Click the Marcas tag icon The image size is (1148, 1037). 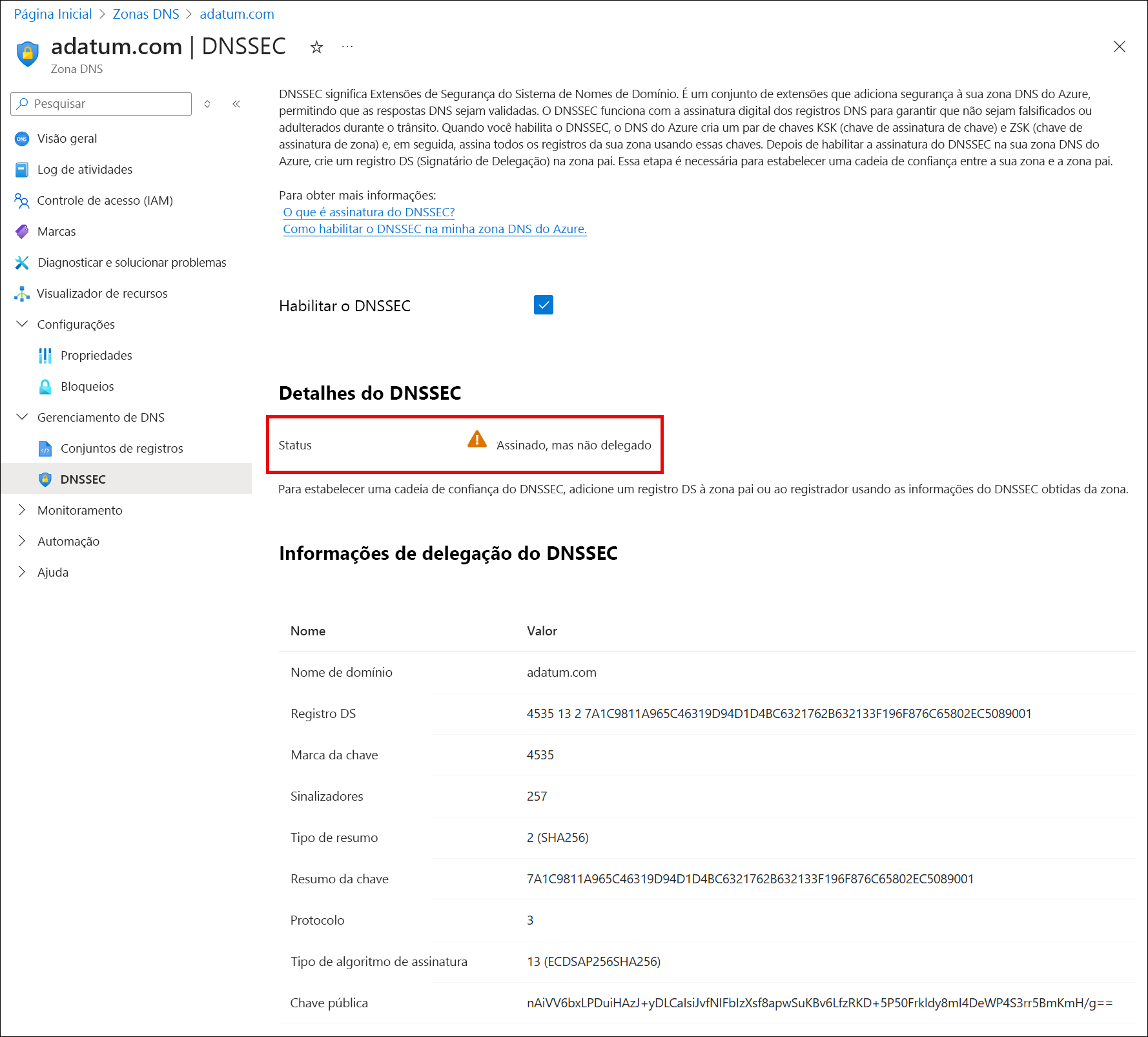(x=22, y=232)
